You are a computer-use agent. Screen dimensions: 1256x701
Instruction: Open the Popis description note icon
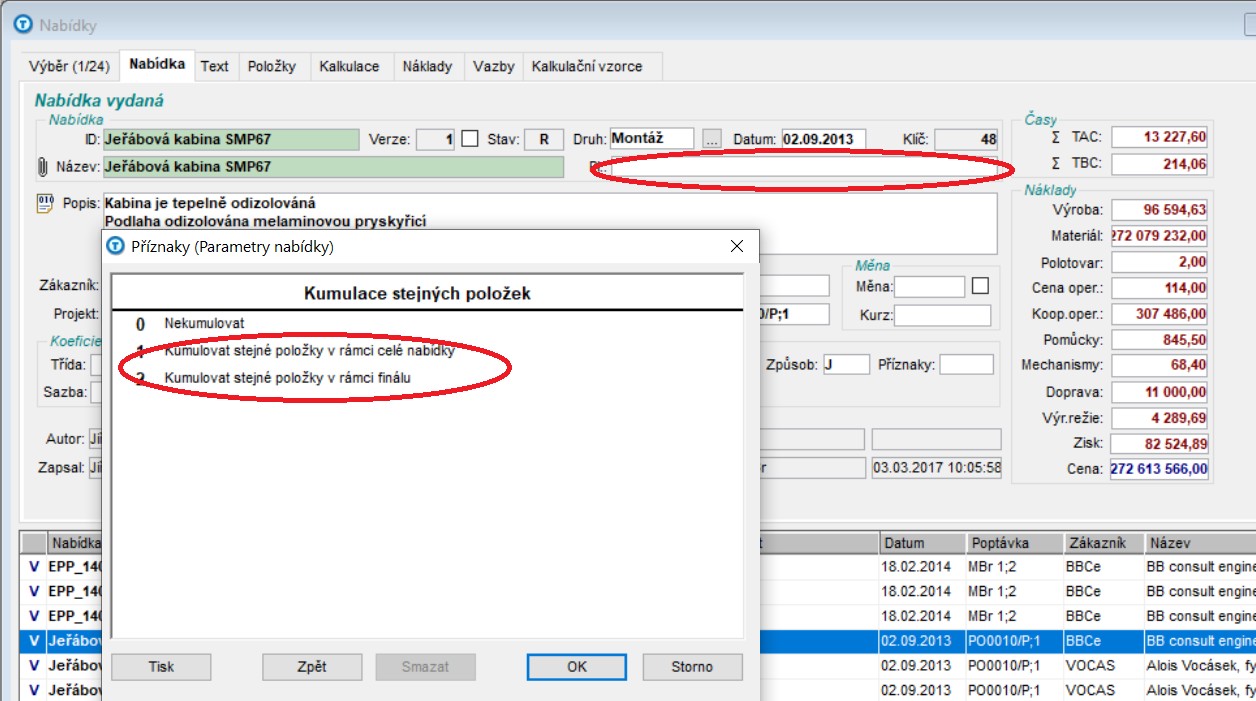click(x=43, y=204)
